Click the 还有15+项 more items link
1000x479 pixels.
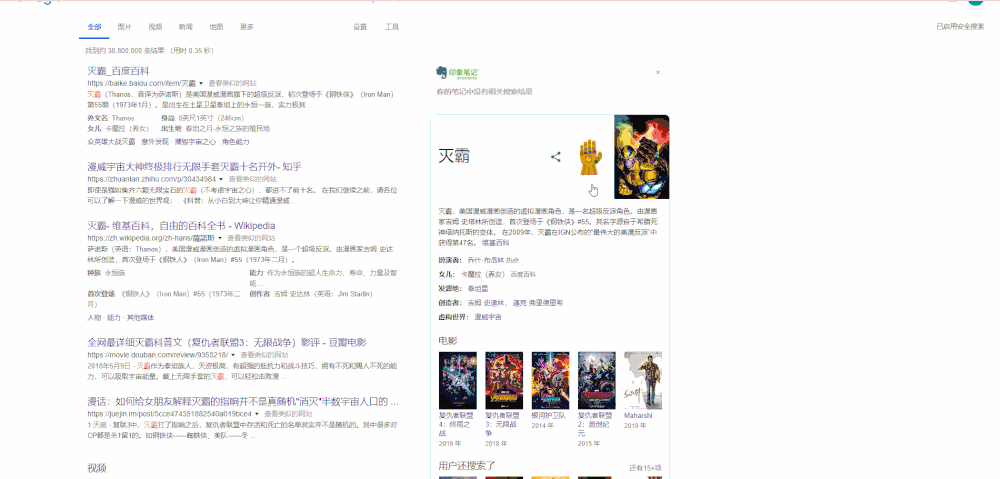645,468
